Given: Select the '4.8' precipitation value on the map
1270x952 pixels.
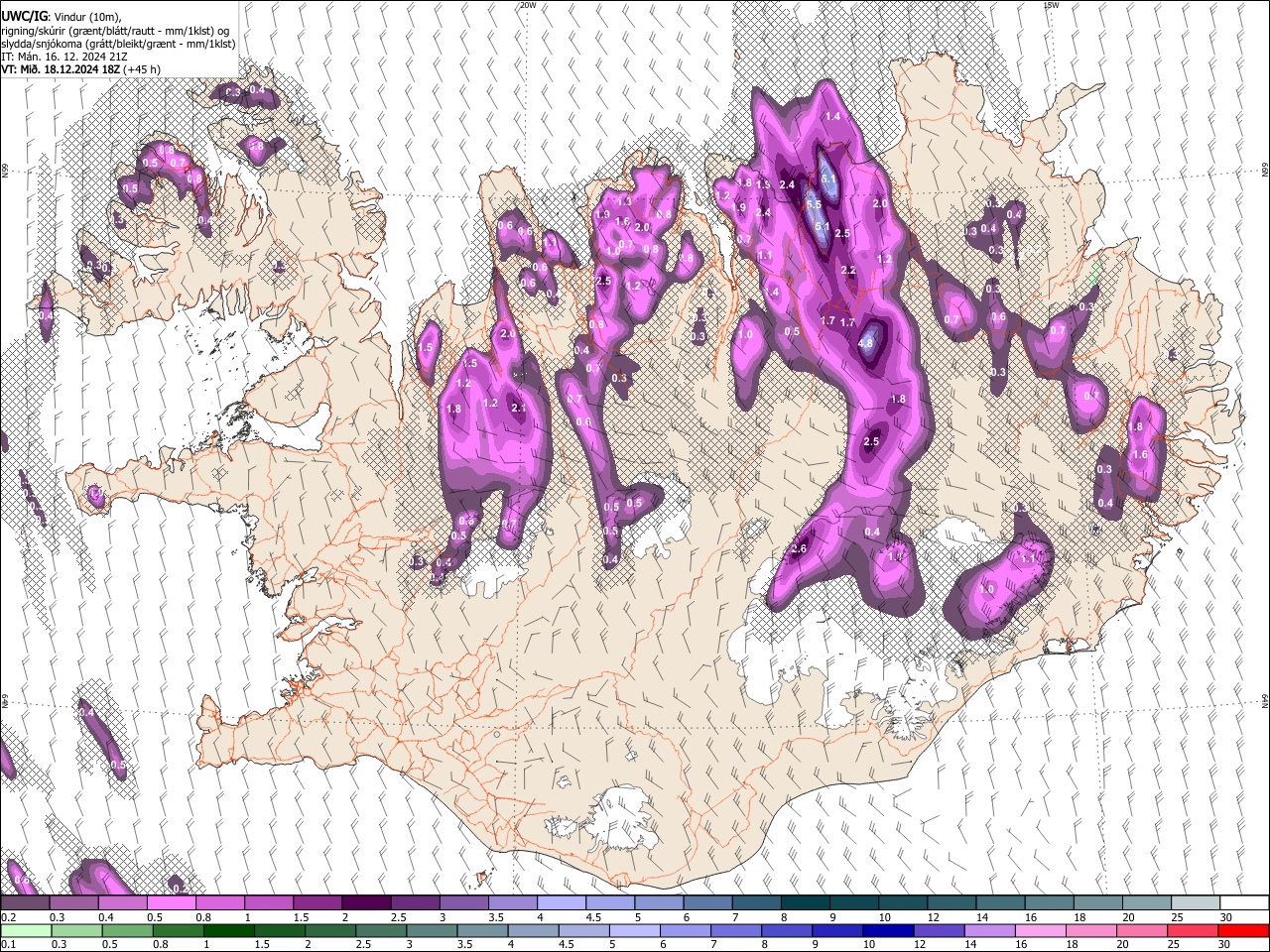Looking at the screenshot, I should tap(865, 344).
